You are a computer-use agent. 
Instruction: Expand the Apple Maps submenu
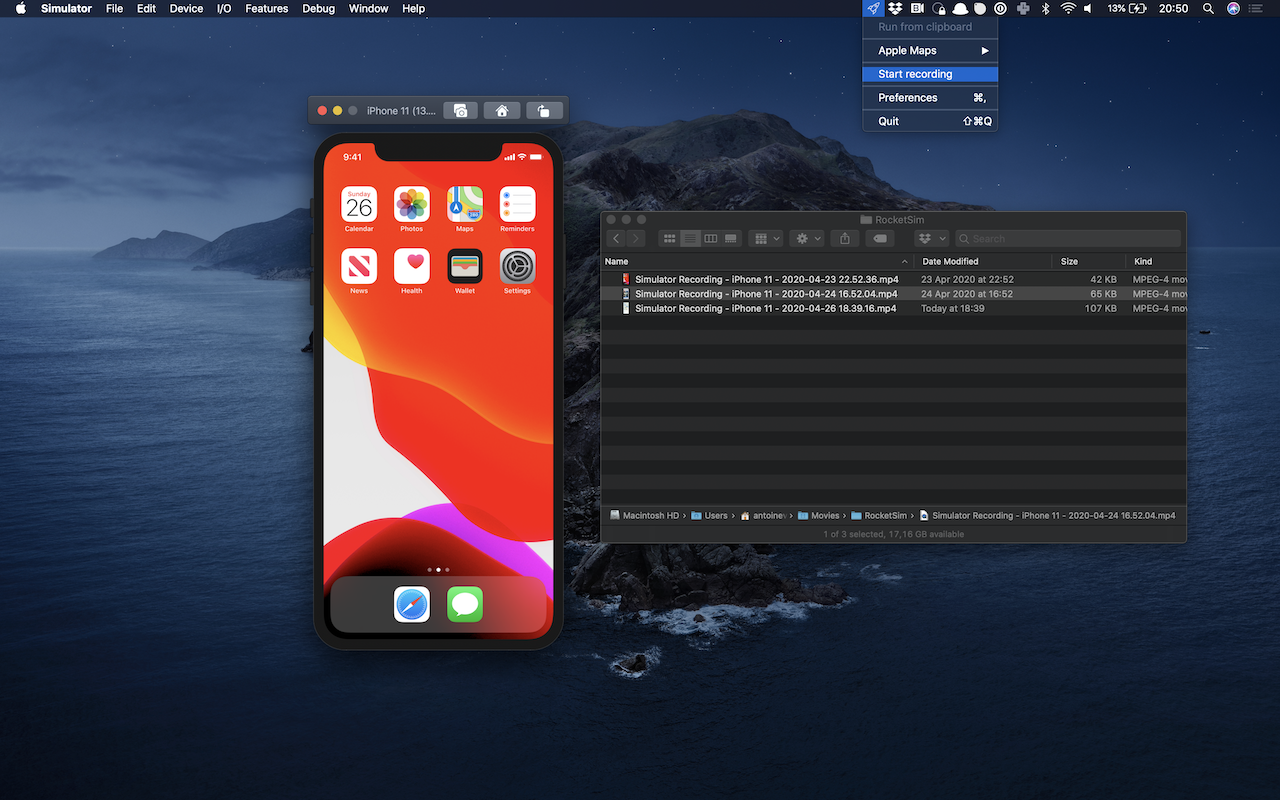pos(930,50)
